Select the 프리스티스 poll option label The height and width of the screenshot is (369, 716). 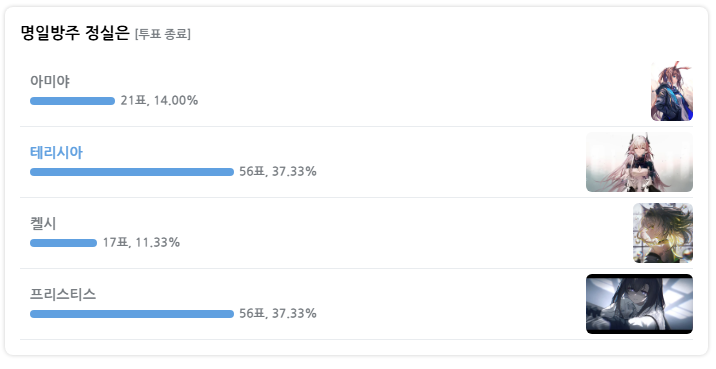pyautogui.click(x=63, y=294)
